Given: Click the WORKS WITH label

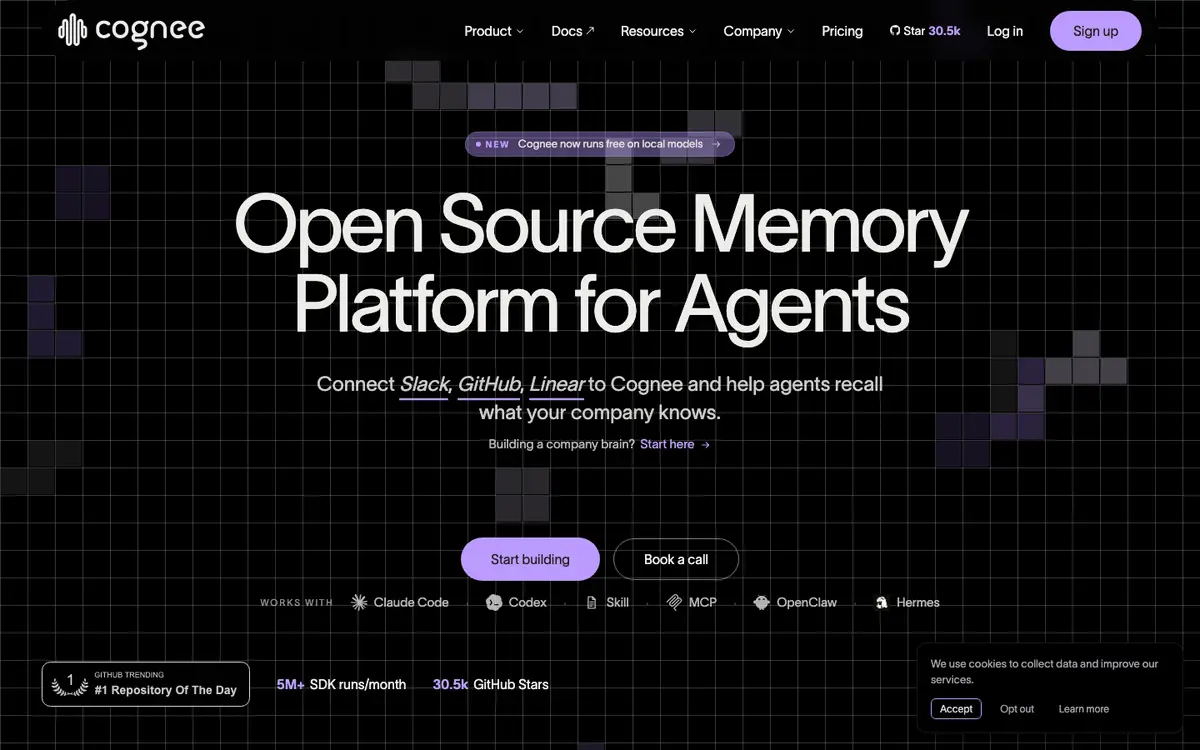Looking at the screenshot, I should 297,603.
